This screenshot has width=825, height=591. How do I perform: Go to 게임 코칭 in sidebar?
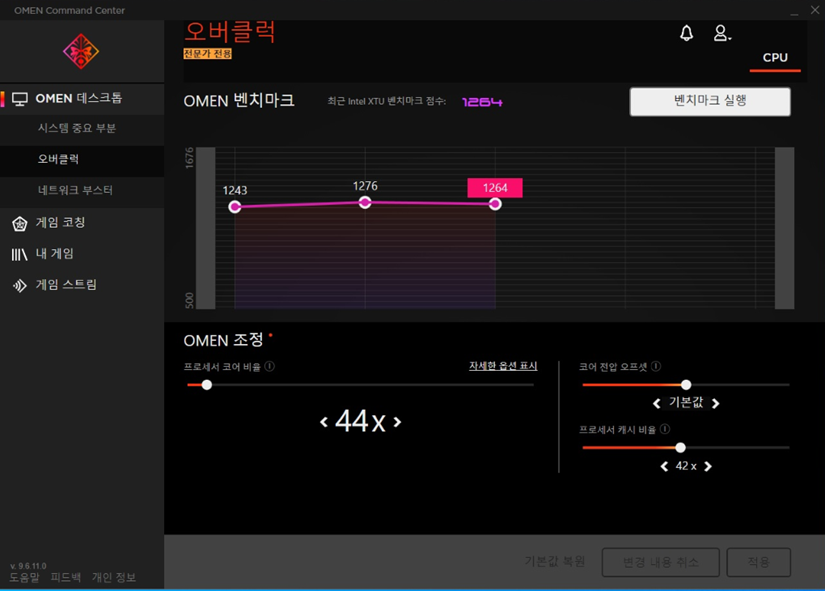click(x=82, y=223)
